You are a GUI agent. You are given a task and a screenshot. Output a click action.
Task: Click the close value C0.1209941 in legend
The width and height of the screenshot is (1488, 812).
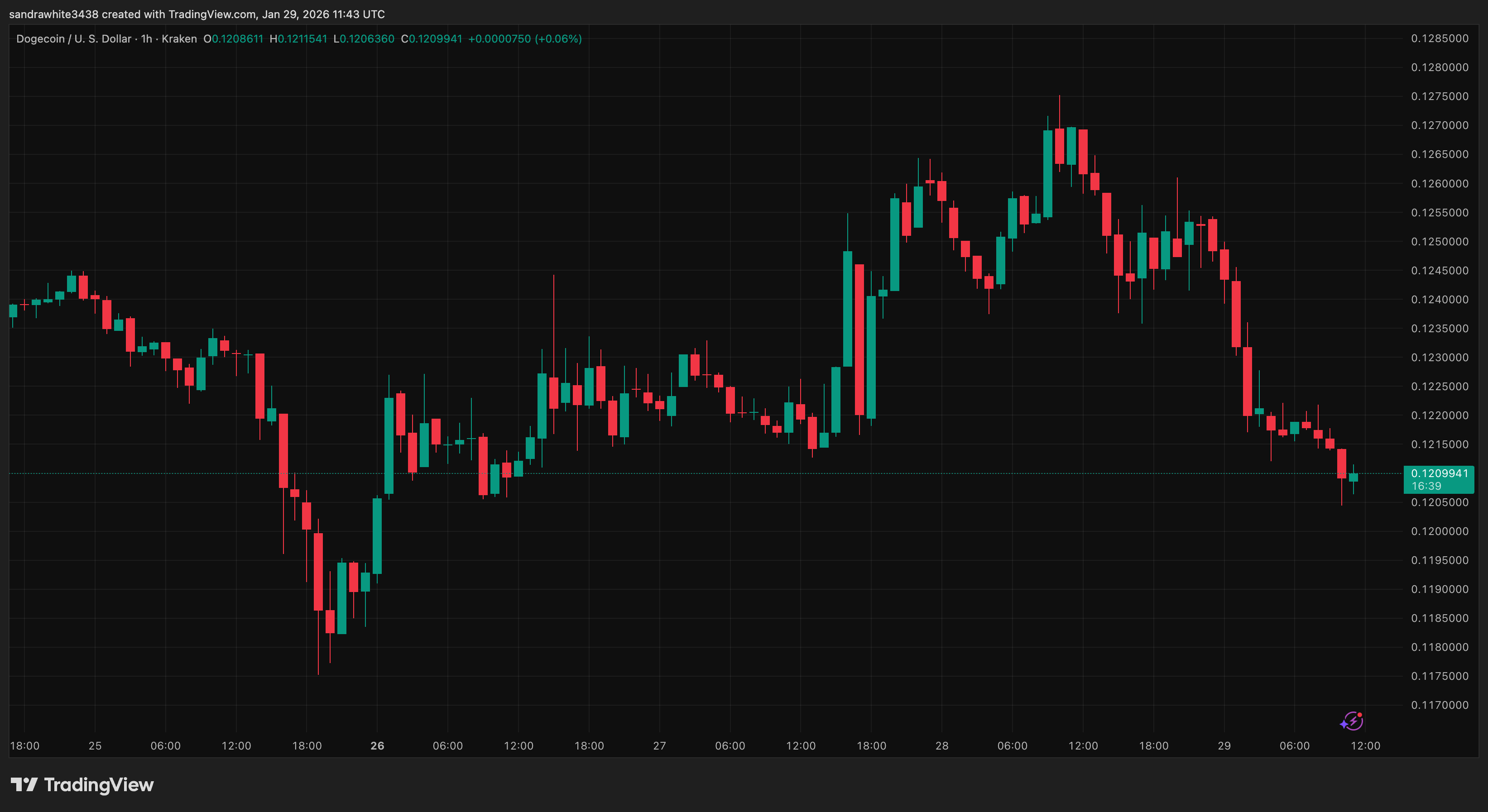(x=432, y=38)
